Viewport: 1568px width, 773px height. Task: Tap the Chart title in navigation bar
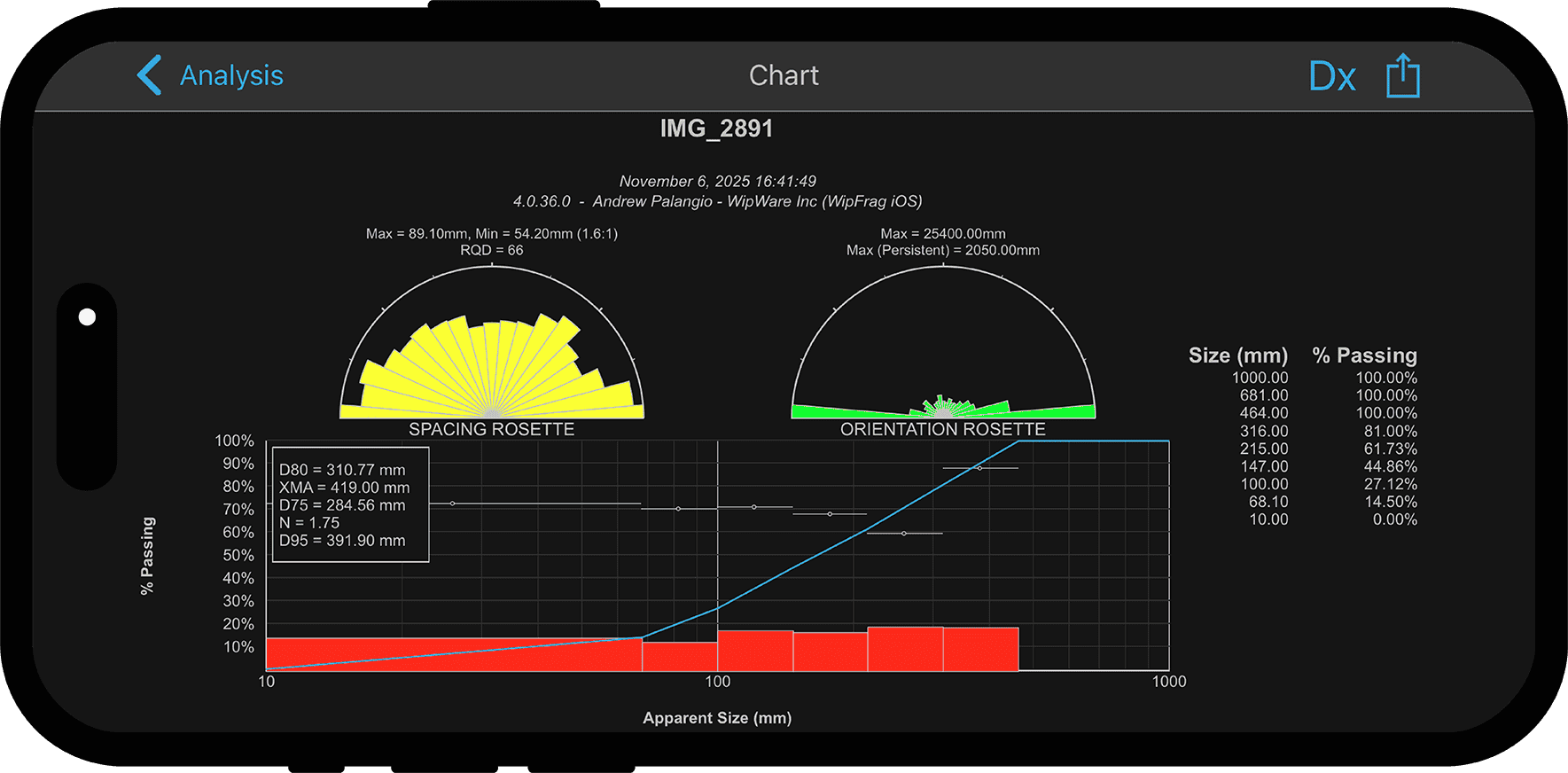(x=784, y=76)
